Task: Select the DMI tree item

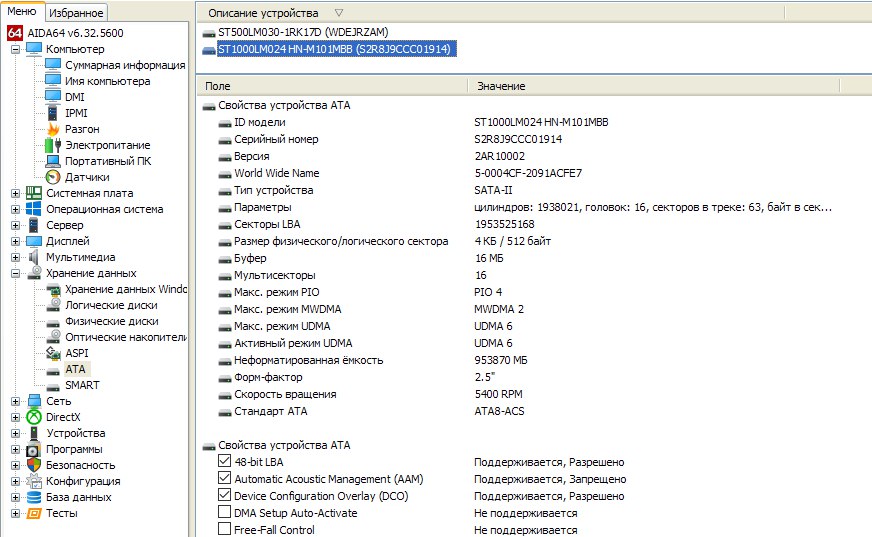Action: coord(75,97)
